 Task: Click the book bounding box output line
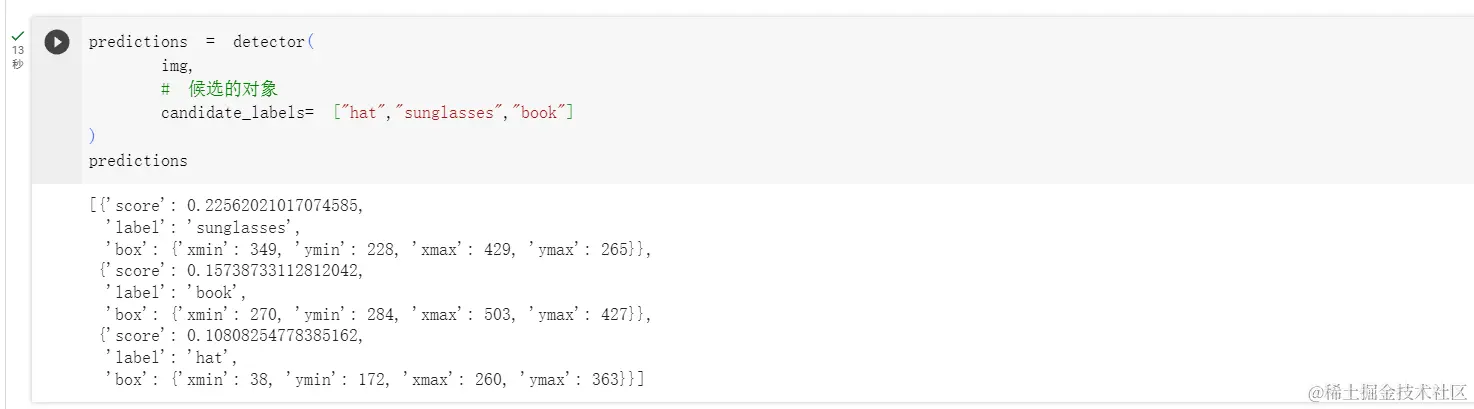click(x=378, y=314)
